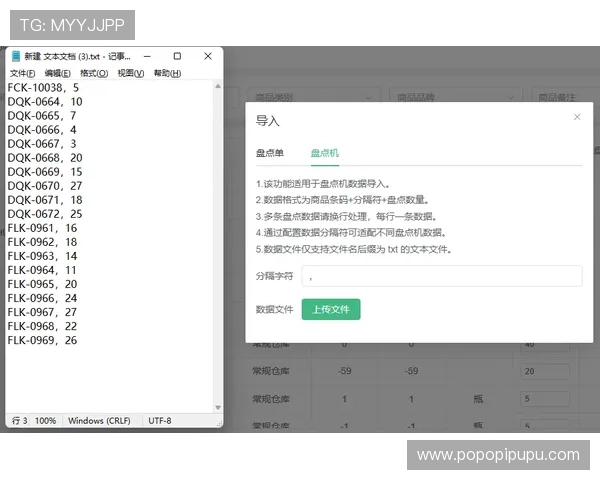Click line "FLK-0966, 24" in Notepad

42,298
